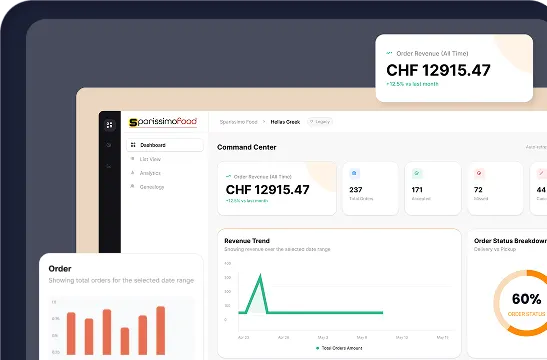Click the Order heading on the floating bar-chart card

tap(60, 269)
